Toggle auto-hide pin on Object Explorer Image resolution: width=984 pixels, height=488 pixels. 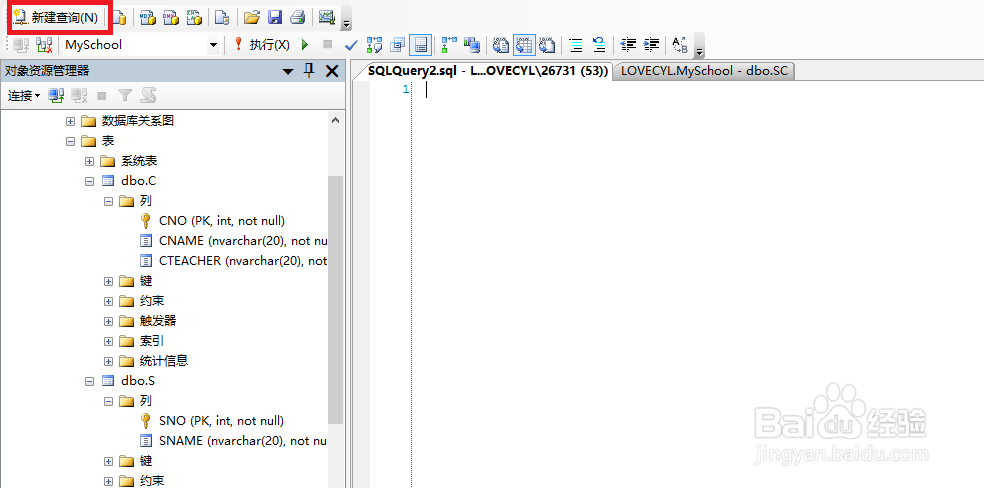[x=309, y=70]
